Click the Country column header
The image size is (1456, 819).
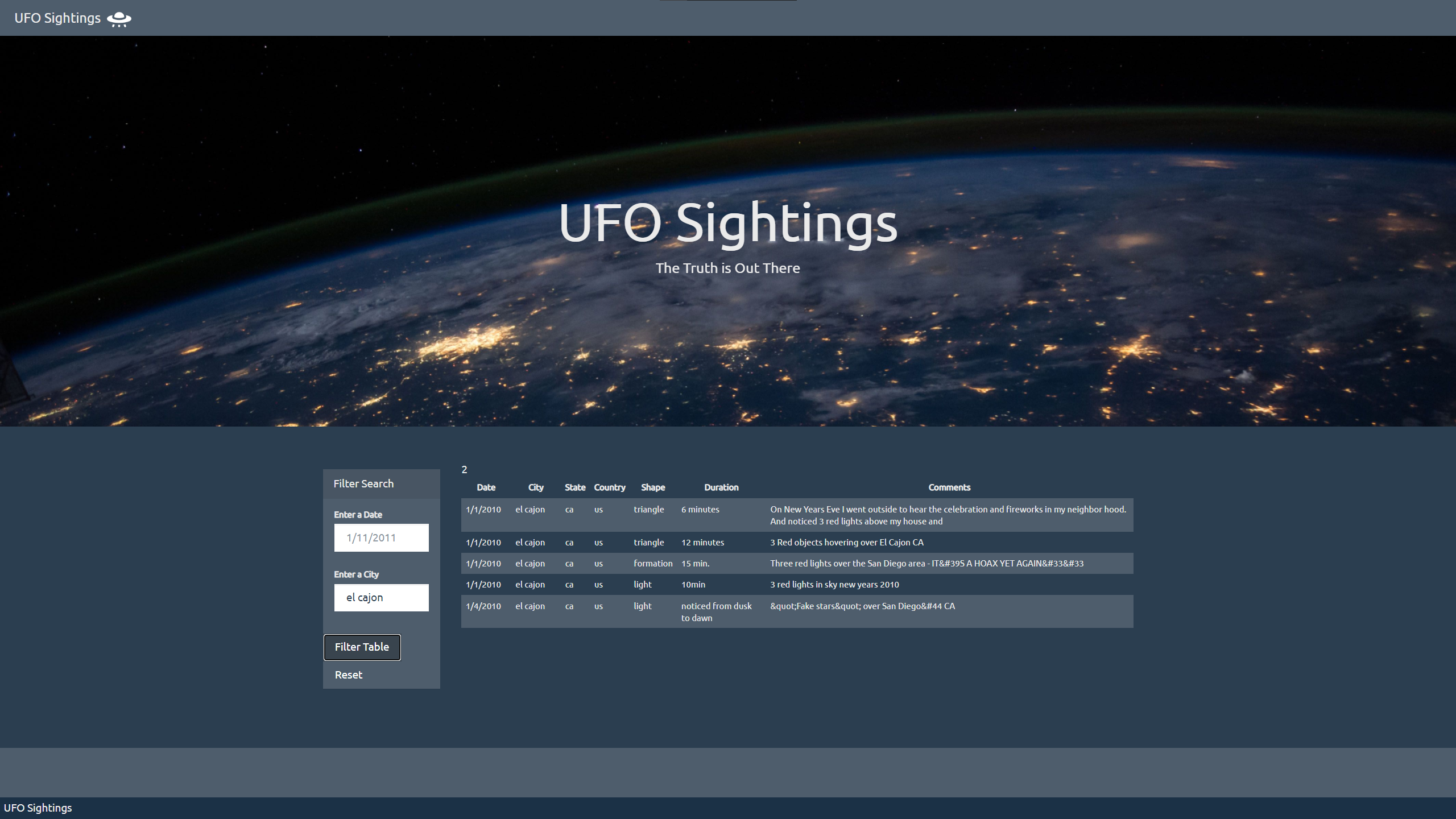click(x=610, y=487)
